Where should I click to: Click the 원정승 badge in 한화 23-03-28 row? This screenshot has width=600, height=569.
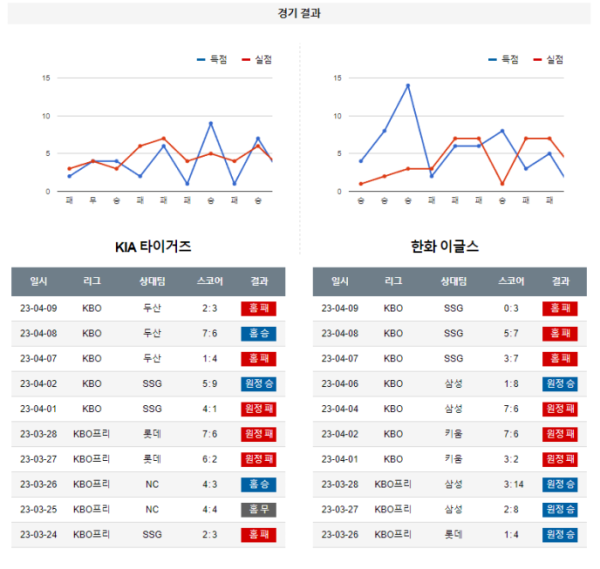[560, 484]
